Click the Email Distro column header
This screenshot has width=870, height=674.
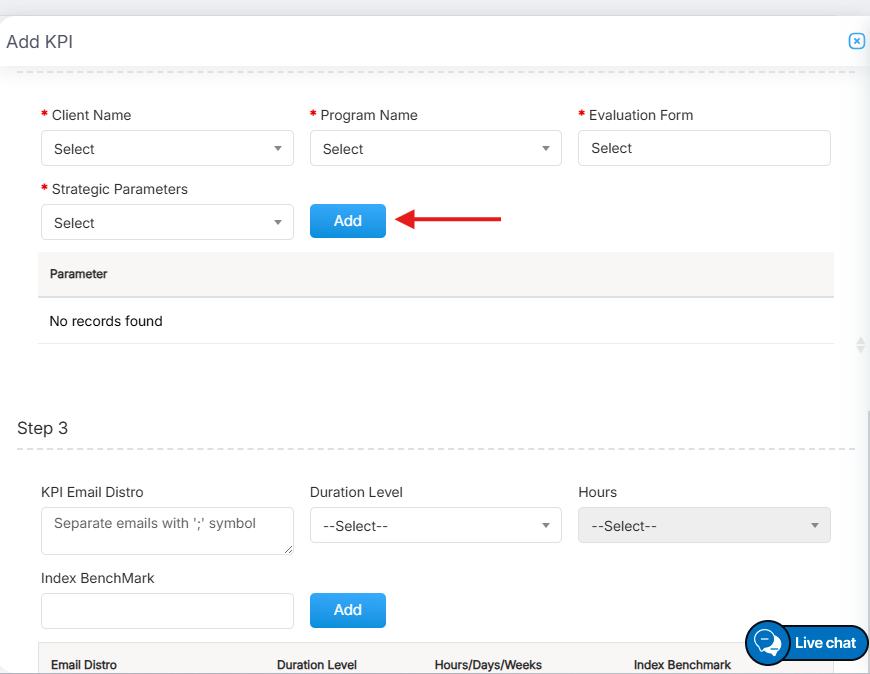tap(84, 664)
